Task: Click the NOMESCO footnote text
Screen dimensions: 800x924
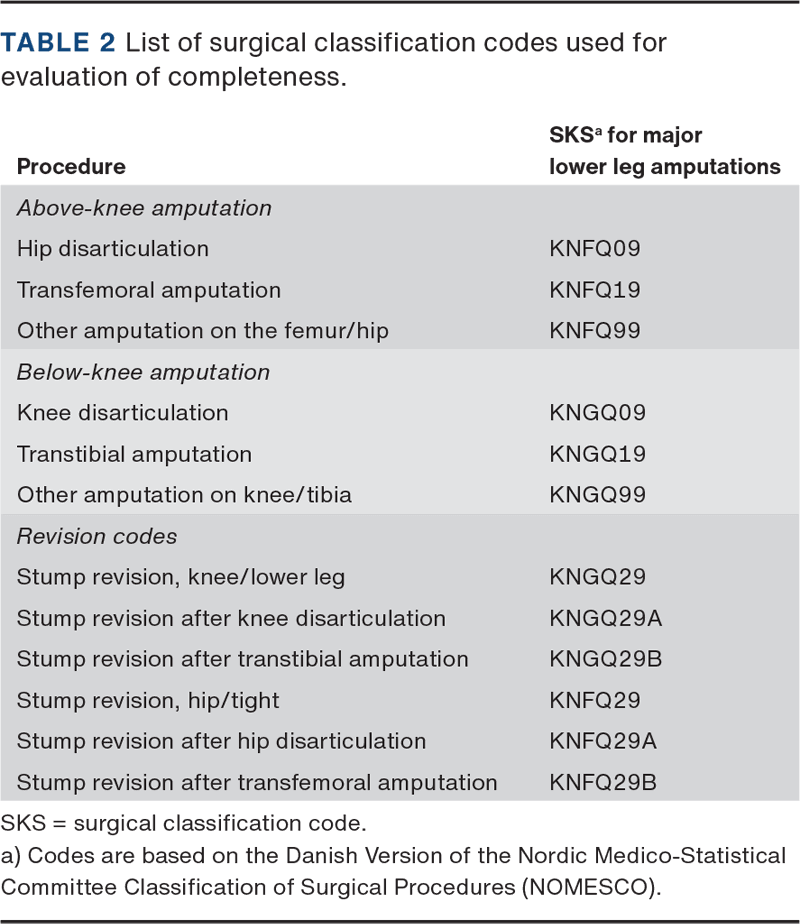Action: (393, 871)
